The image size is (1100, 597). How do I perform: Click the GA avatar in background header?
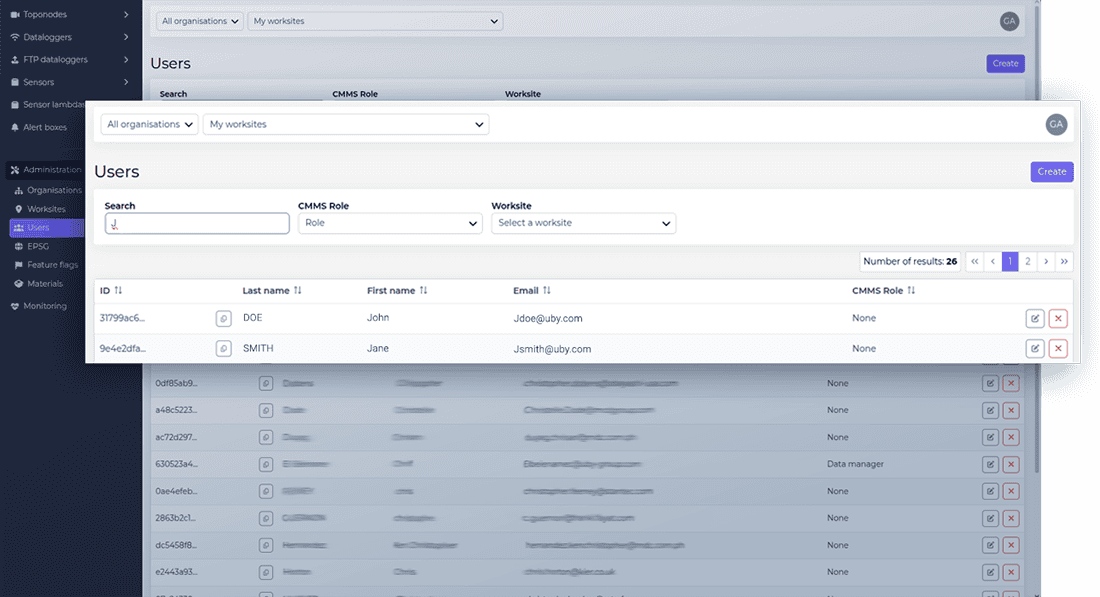tap(1009, 21)
